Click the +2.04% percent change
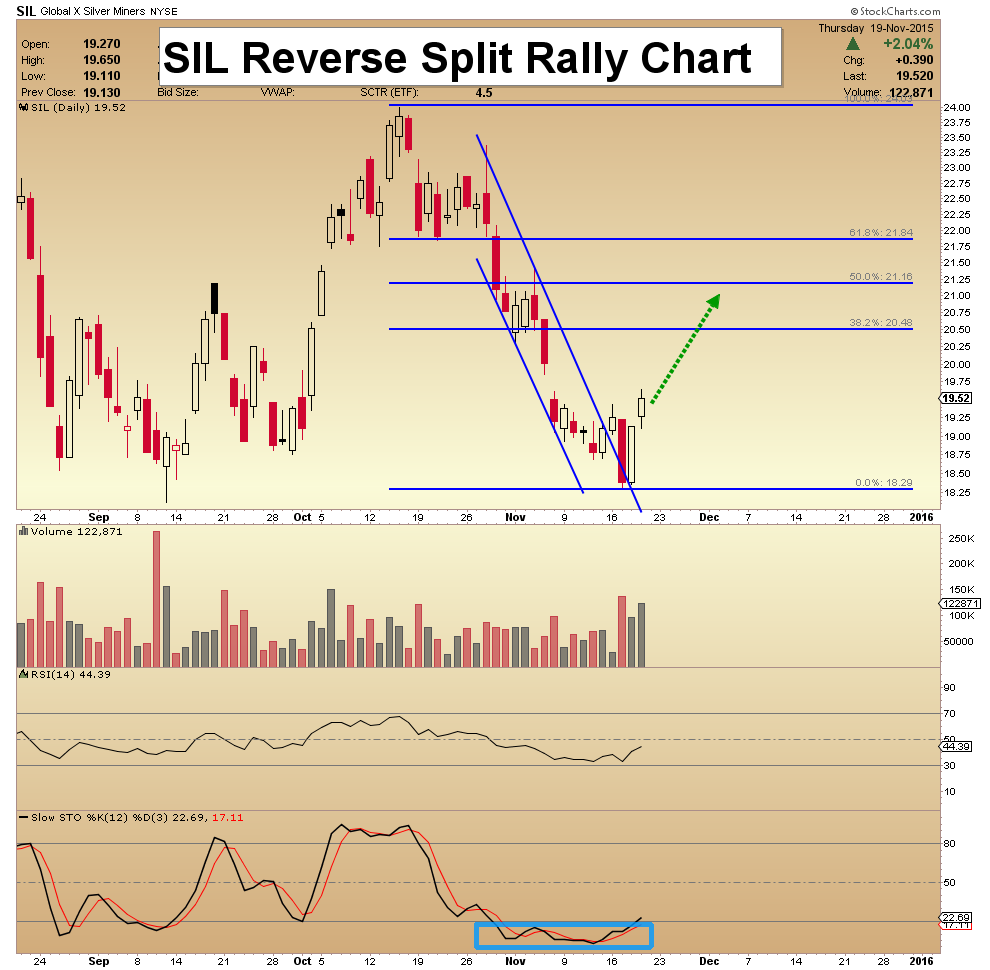 (x=908, y=44)
